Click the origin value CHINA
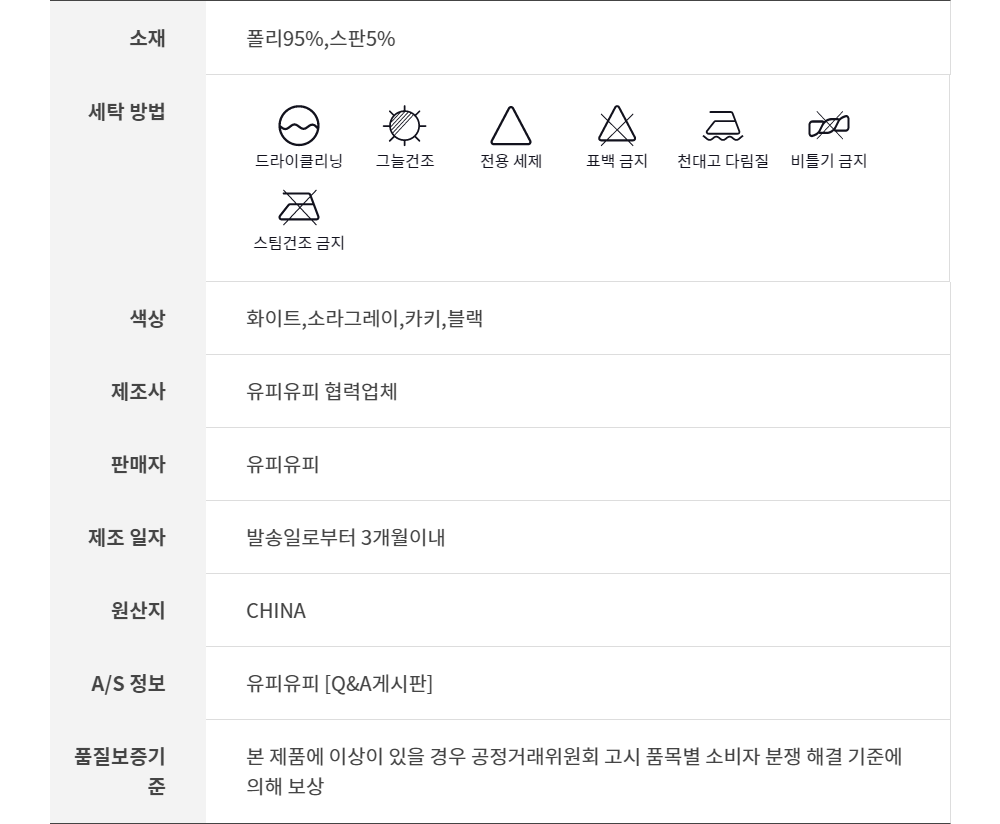Viewport: 1000px width, 824px height. click(x=276, y=611)
